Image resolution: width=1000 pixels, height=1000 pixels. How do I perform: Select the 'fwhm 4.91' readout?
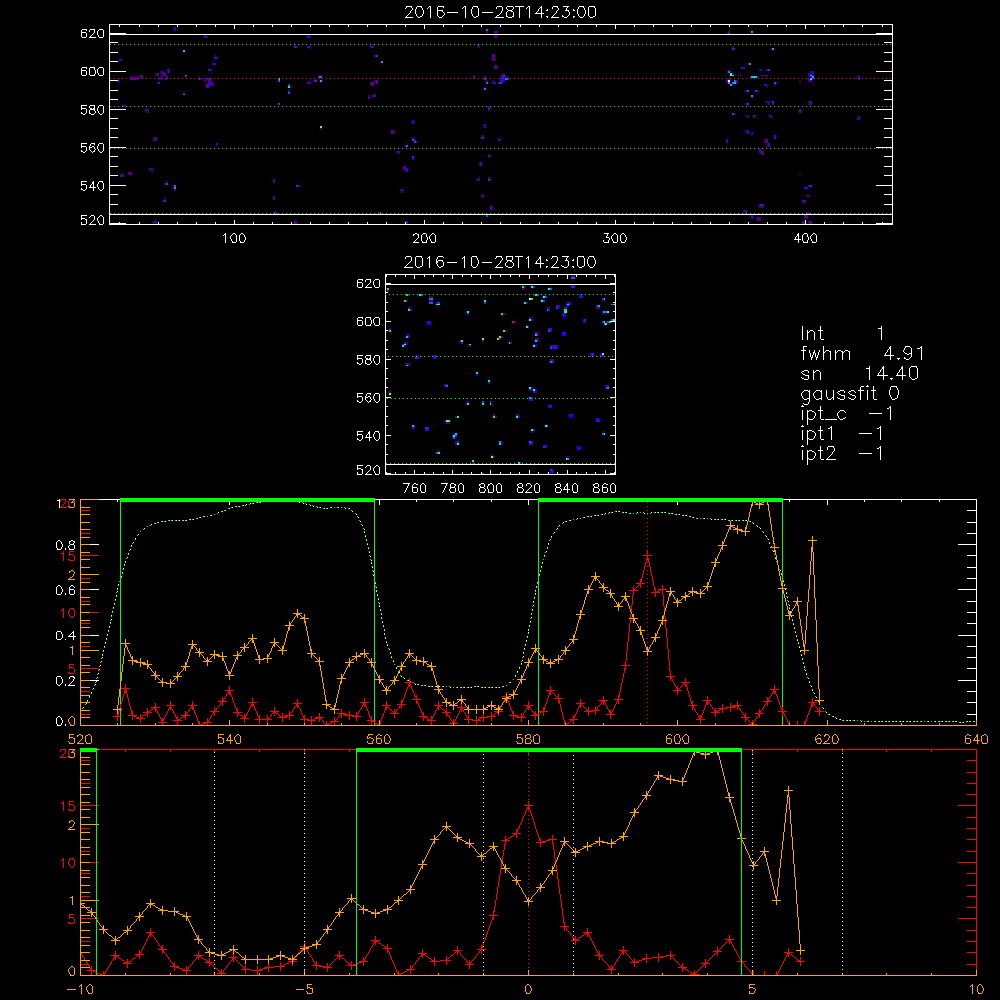[x=862, y=353]
